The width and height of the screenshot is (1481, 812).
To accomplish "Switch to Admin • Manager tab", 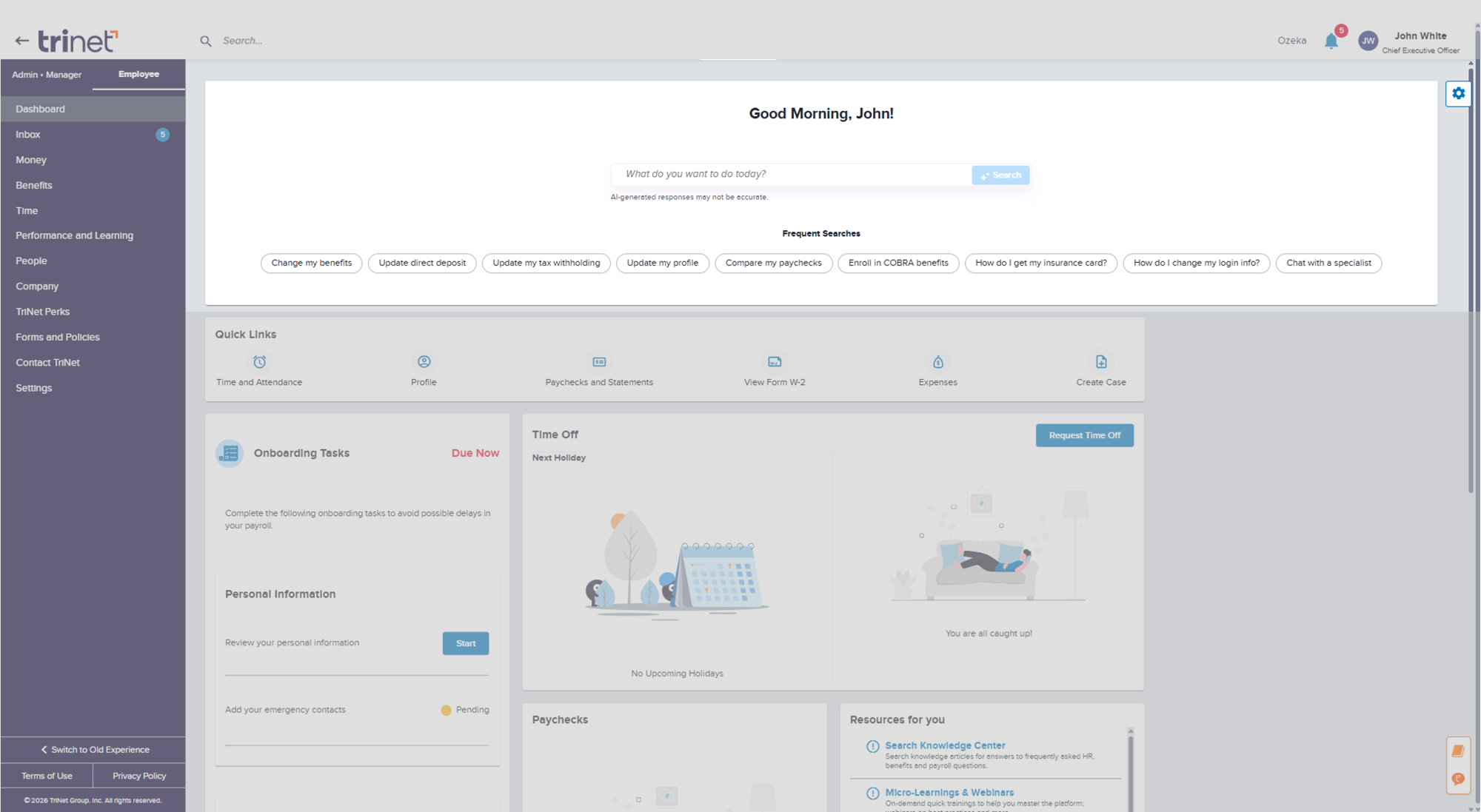I will click(x=47, y=75).
